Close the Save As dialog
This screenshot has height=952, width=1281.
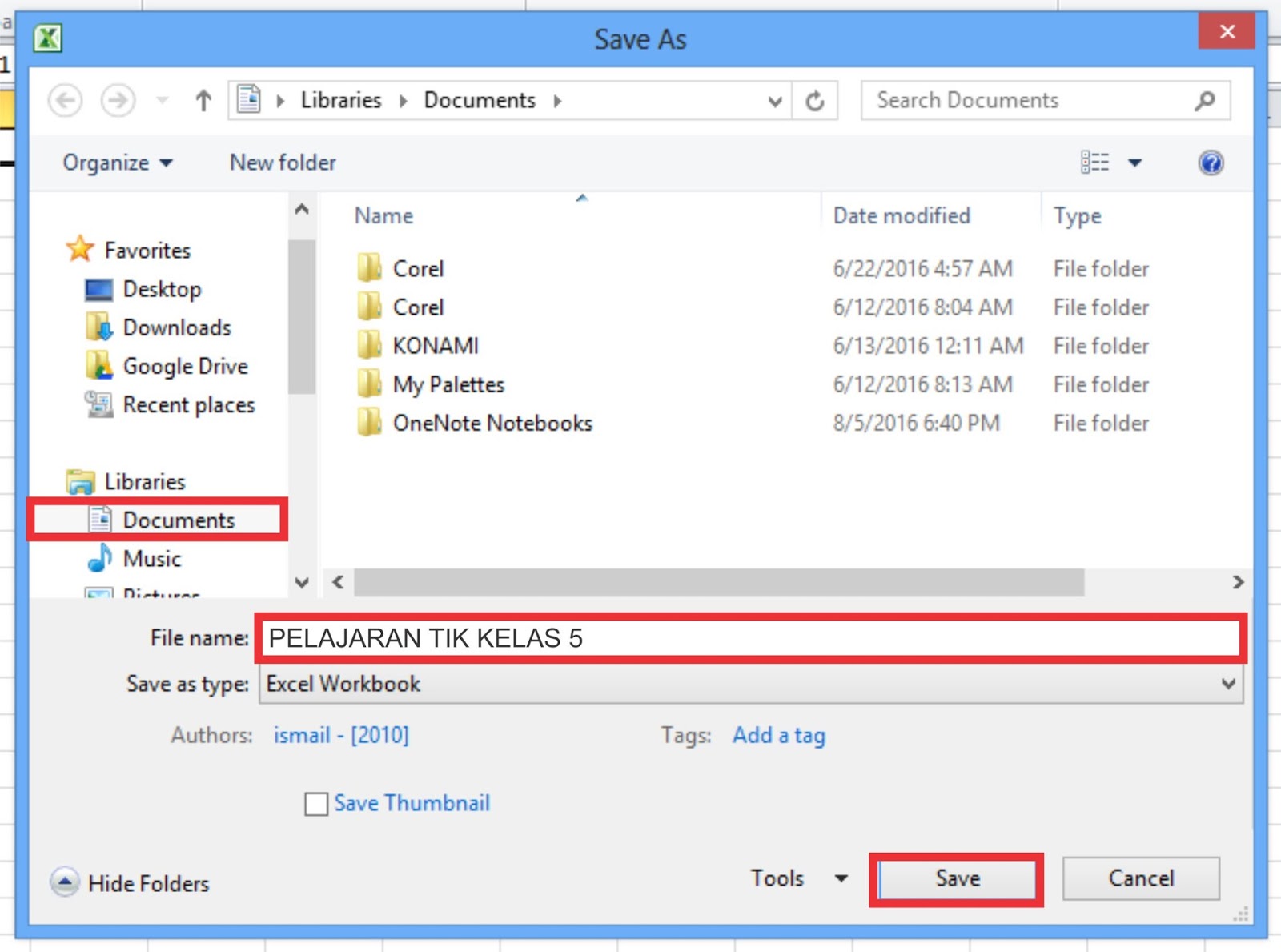click(x=1227, y=31)
